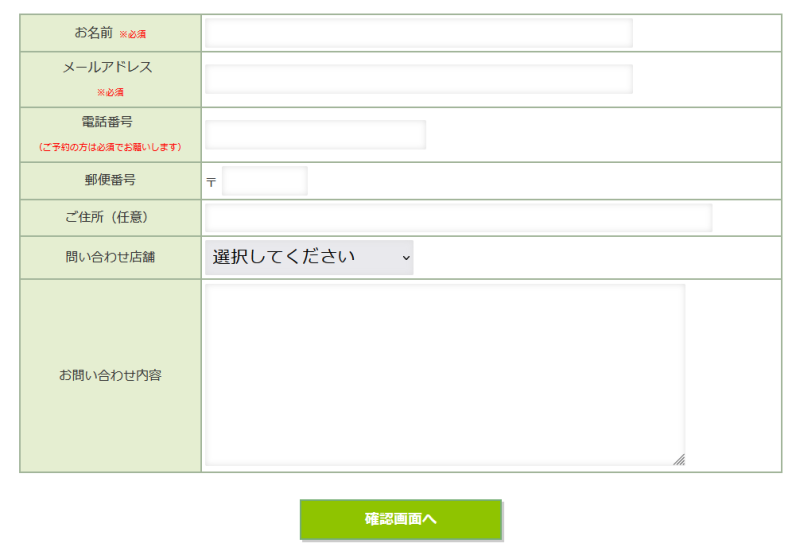
Task: Click the お問い合わせ内容 label
Action: point(110,376)
